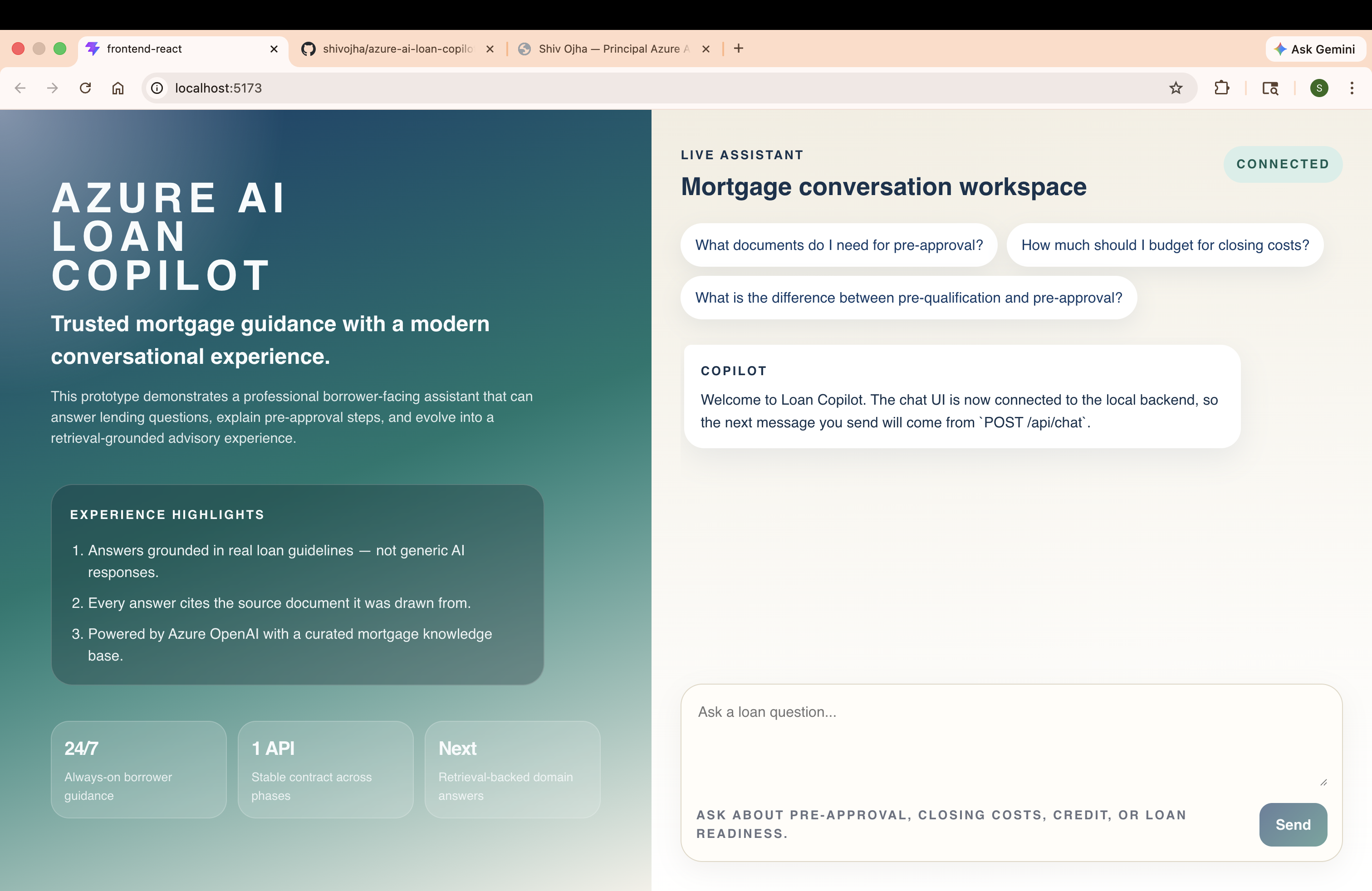
Task: Reload the localhost page
Action: (85, 88)
